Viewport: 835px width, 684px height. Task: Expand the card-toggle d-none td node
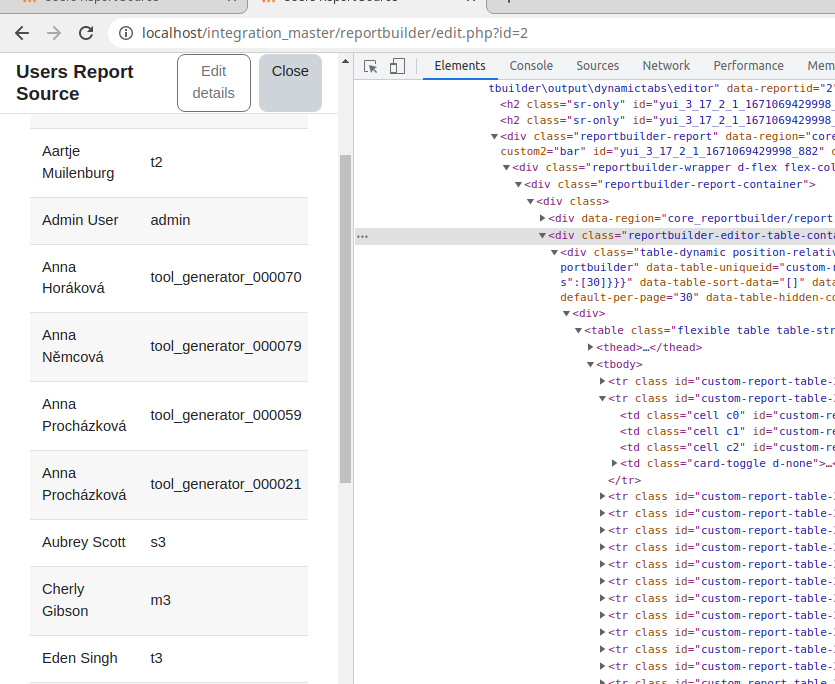click(x=614, y=463)
